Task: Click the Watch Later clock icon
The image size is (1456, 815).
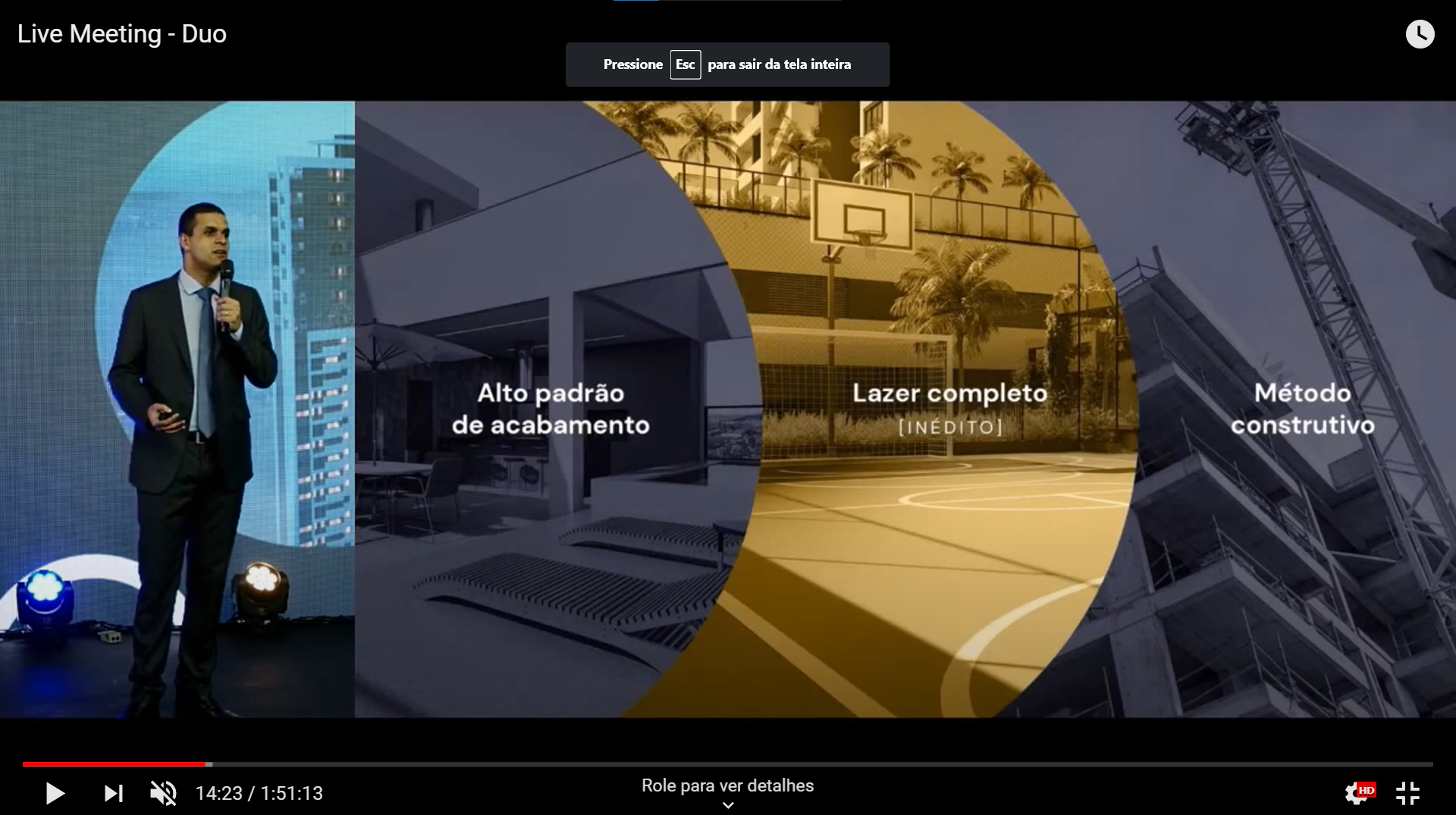Action: (1420, 34)
